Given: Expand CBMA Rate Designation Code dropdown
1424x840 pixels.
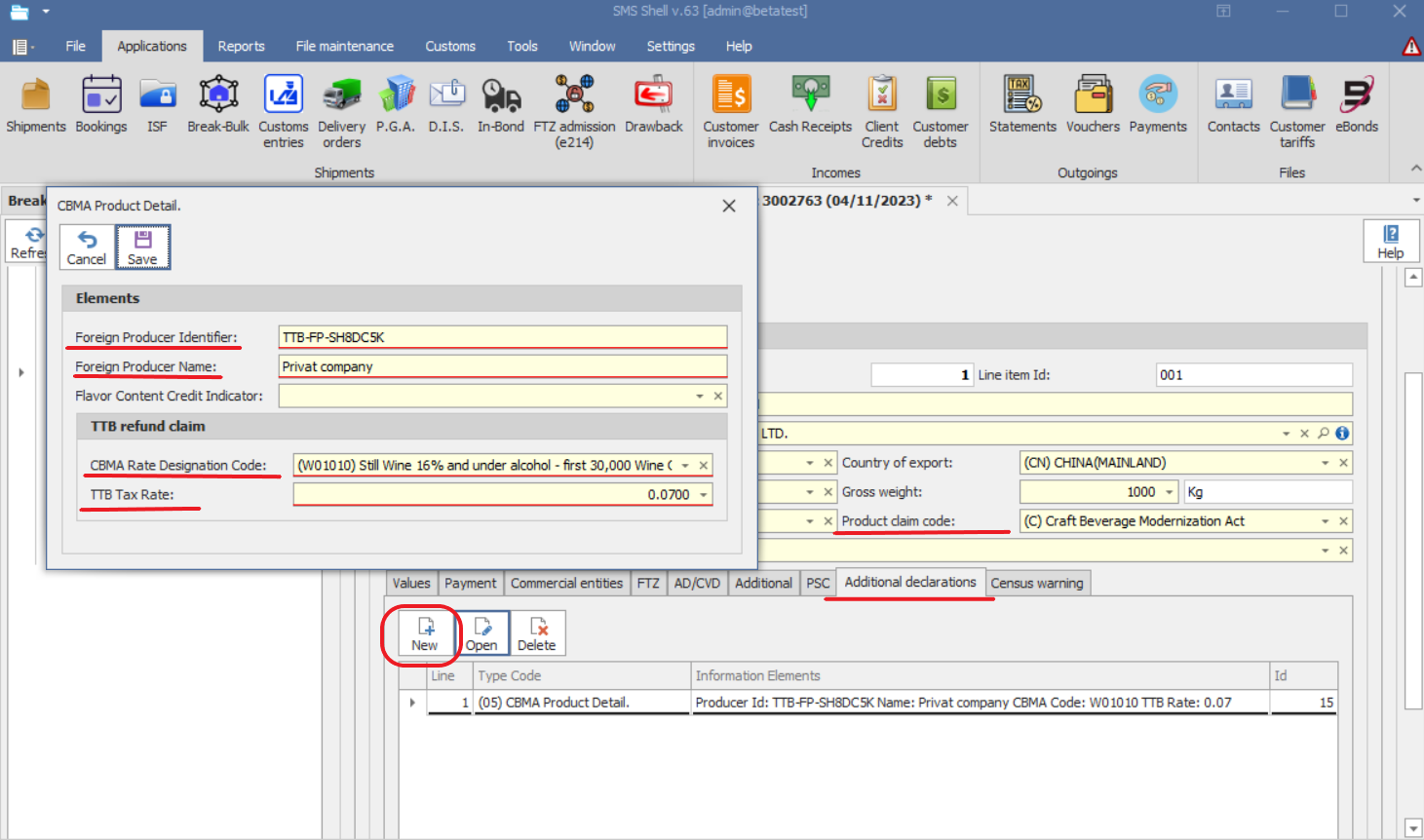Looking at the screenshot, I should point(685,466).
